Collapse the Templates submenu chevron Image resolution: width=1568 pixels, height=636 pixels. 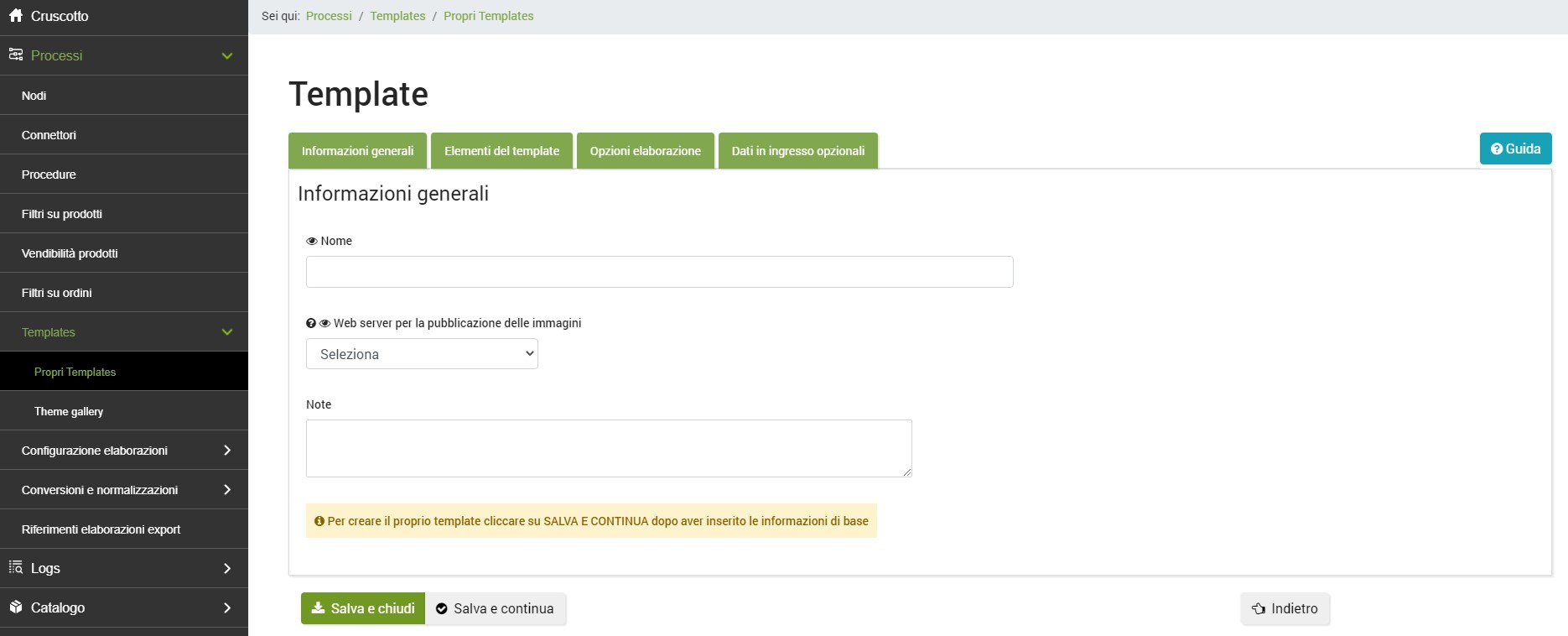(x=227, y=332)
